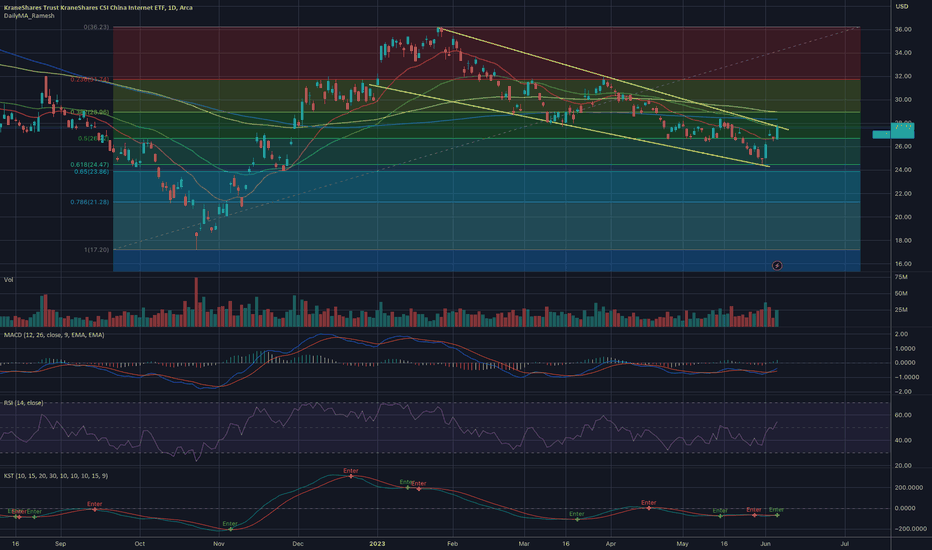Click the 75M volume axis label
The image size is (932, 550).
pyautogui.click(x=901, y=278)
